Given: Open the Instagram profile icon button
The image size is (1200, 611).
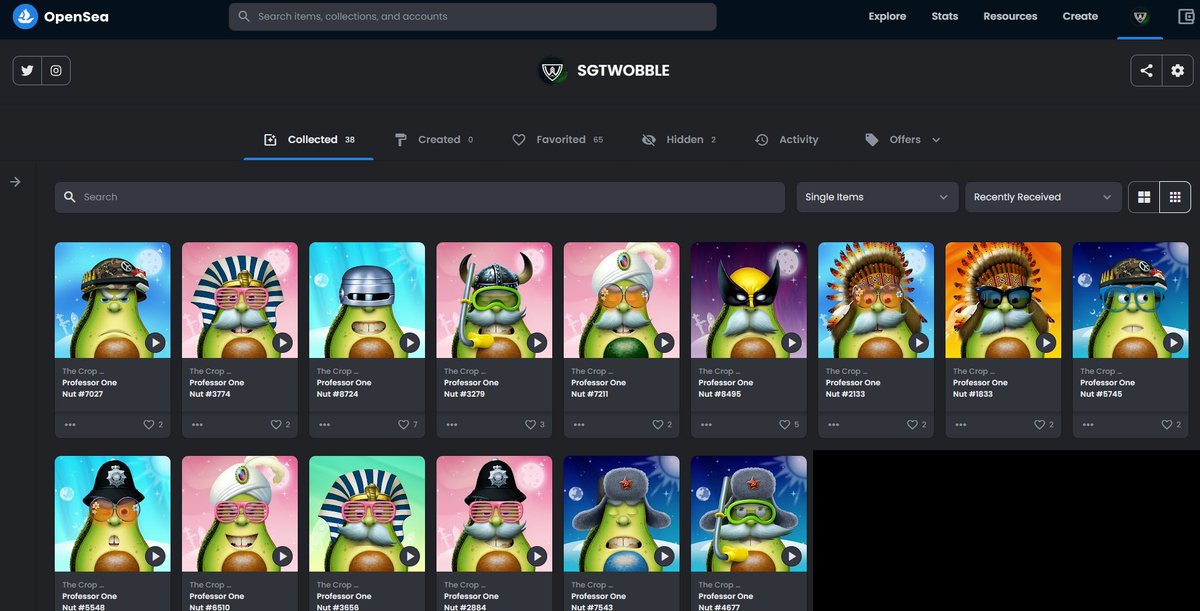Looking at the screenshot, I should click(x=56, y=71).
